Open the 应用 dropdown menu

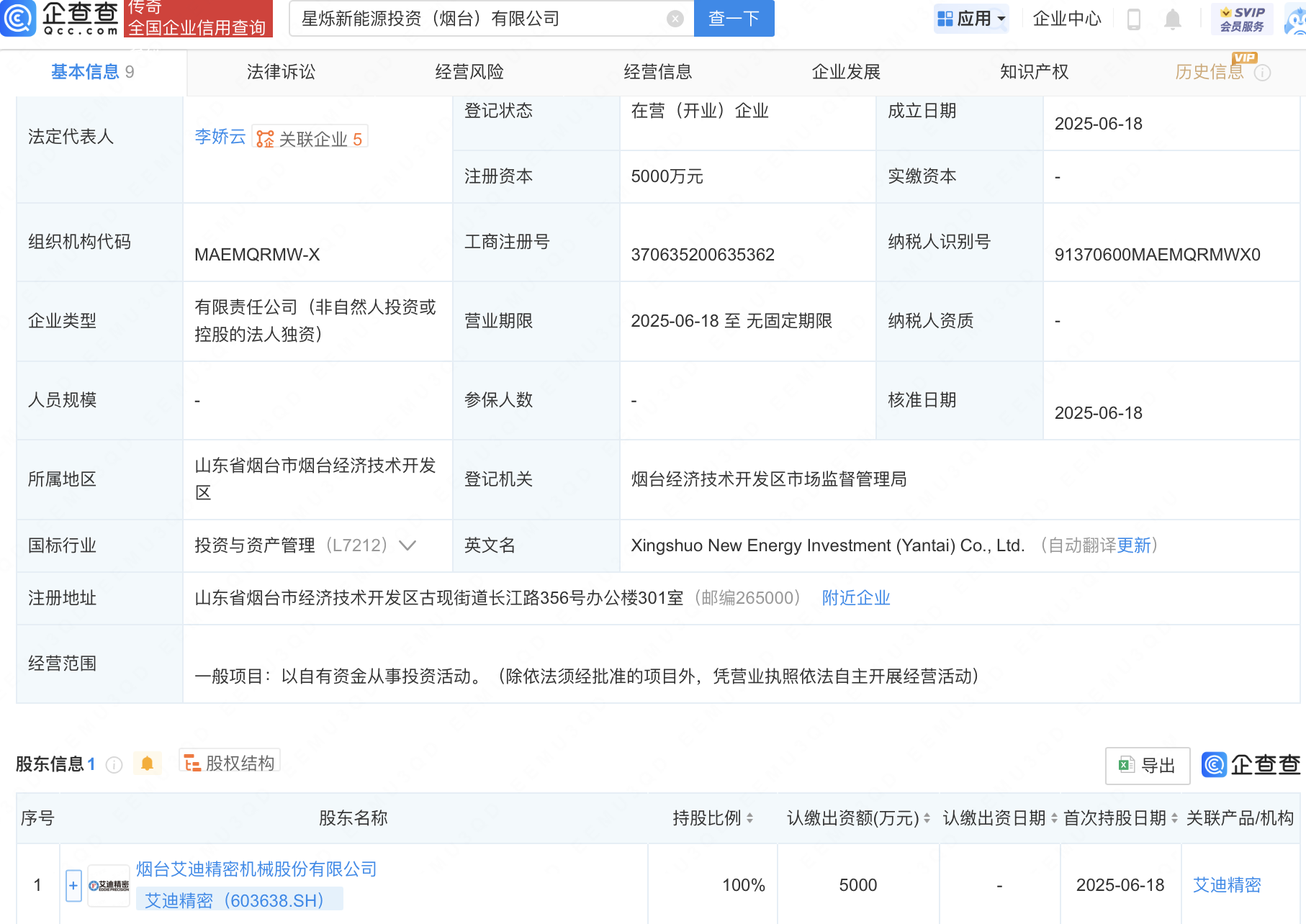point(971,19)
